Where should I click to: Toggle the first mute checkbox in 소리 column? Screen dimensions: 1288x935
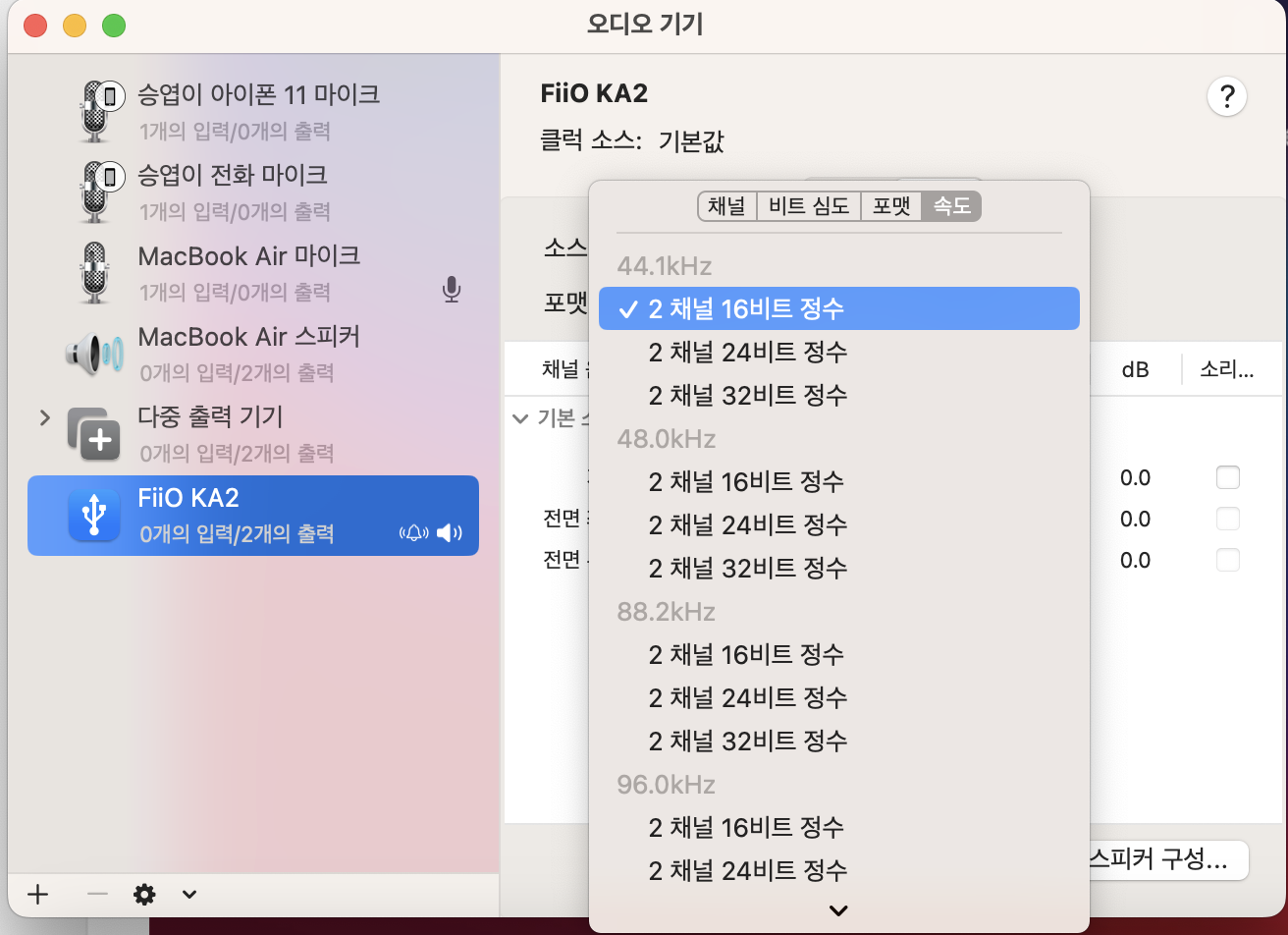coord(1227,477)
